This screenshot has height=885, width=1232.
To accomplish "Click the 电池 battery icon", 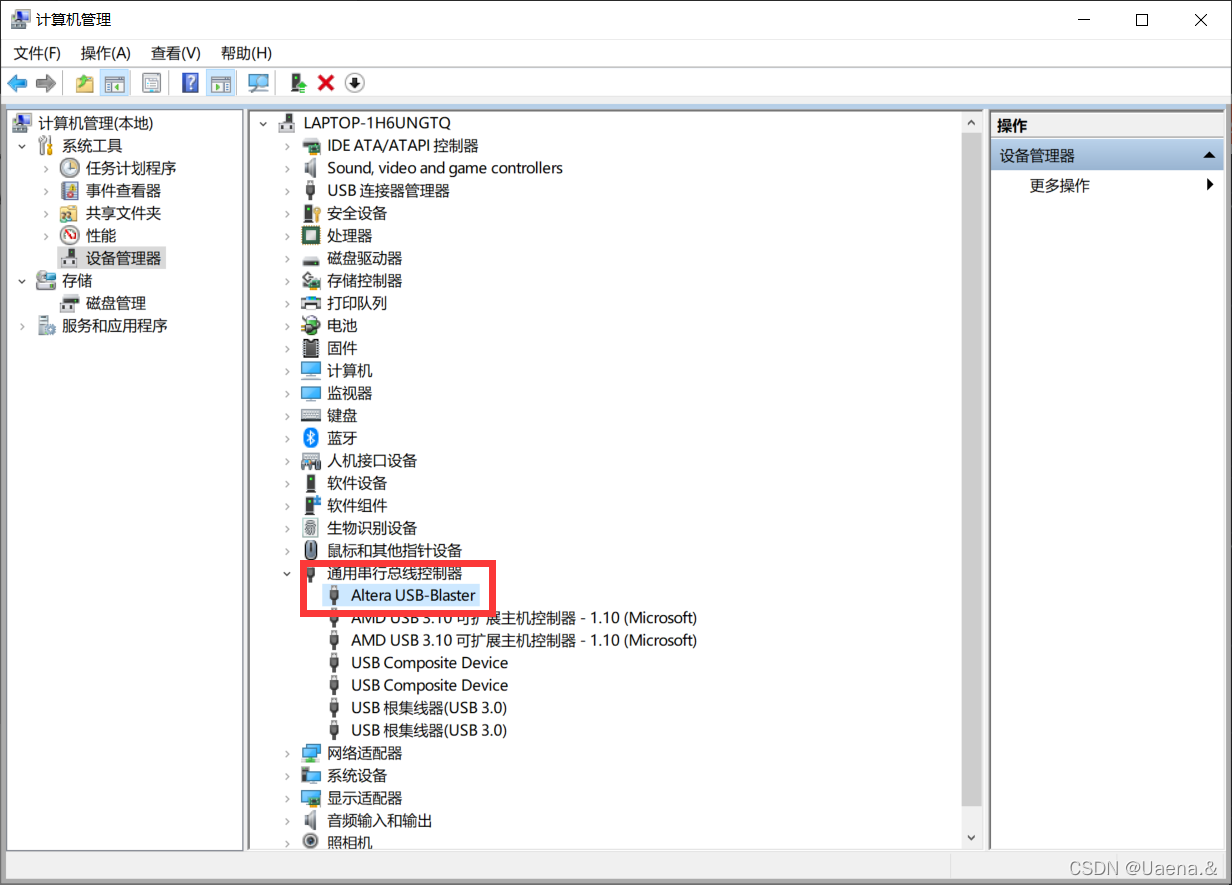I will 311,326.
